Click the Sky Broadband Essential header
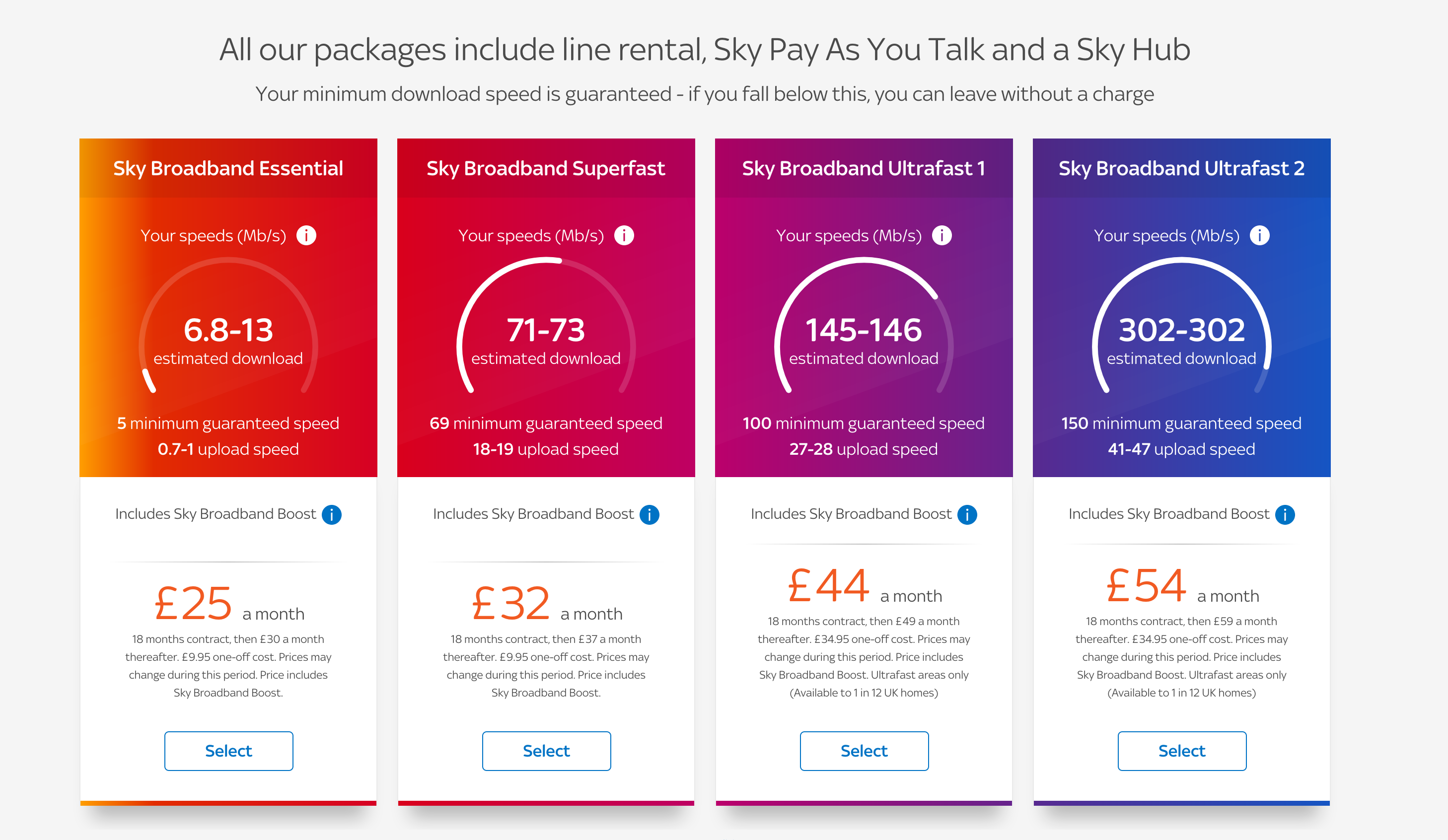 (228, 168)
